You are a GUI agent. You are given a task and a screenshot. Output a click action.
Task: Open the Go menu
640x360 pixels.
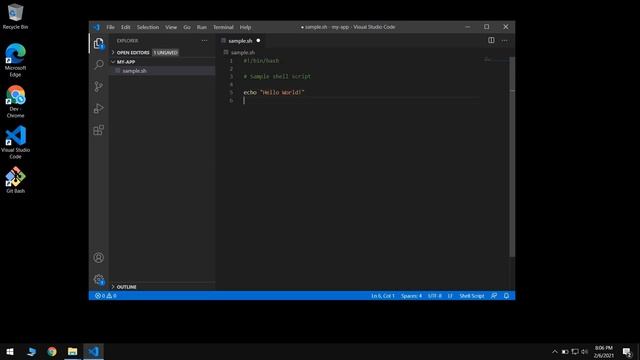point(187,27)
